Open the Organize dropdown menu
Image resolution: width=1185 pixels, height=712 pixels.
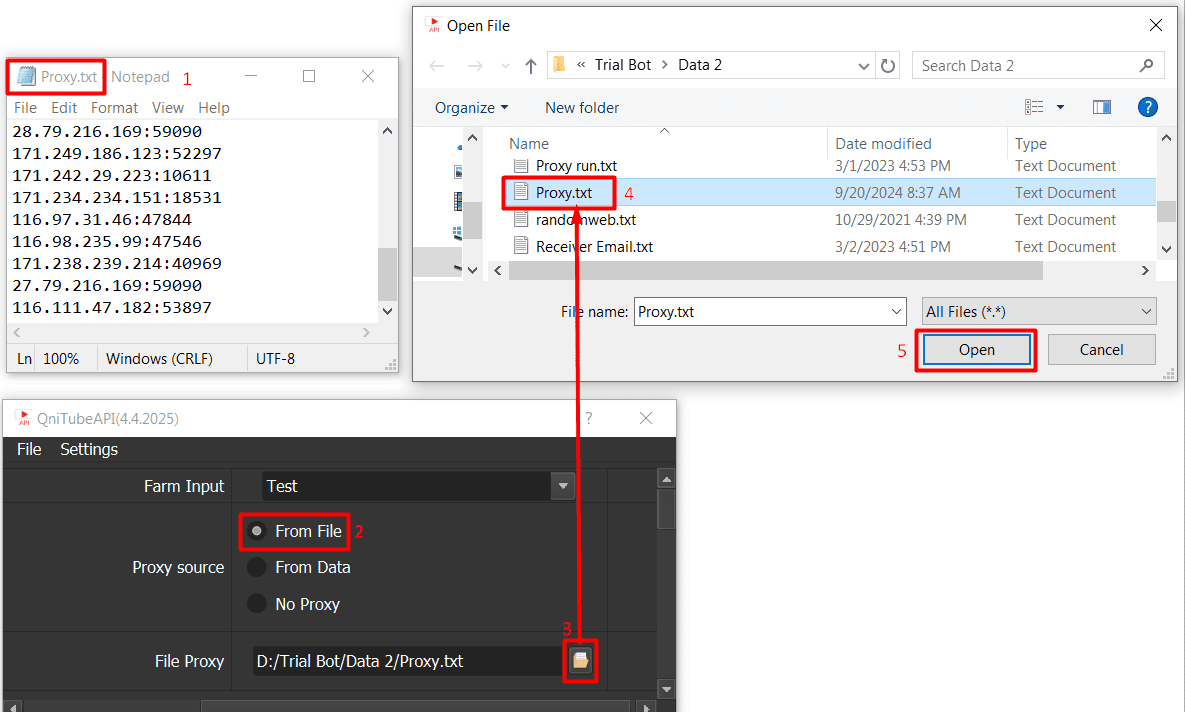click(472, 108)
